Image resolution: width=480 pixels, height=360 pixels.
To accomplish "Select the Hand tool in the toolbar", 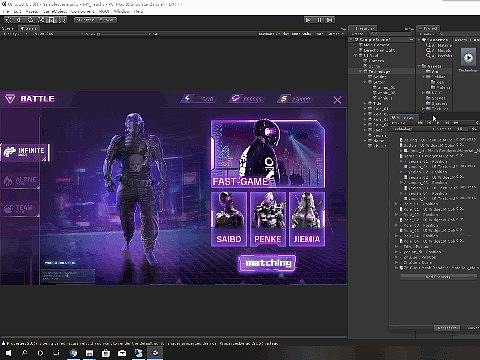I will (8, 20).
